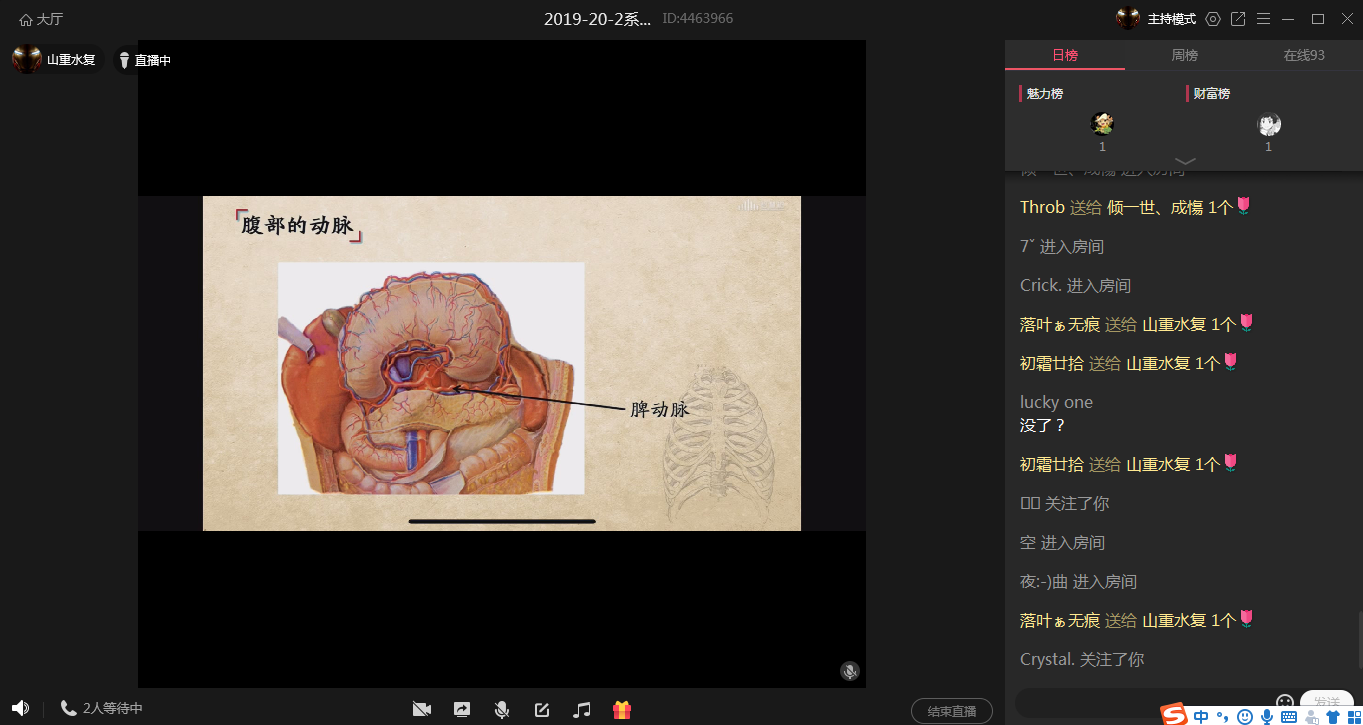Image resolution: width=1363 pixels, height=725 pixels.
Task: Switch to the 在线93 tab
Action: tap(1303, 55)
